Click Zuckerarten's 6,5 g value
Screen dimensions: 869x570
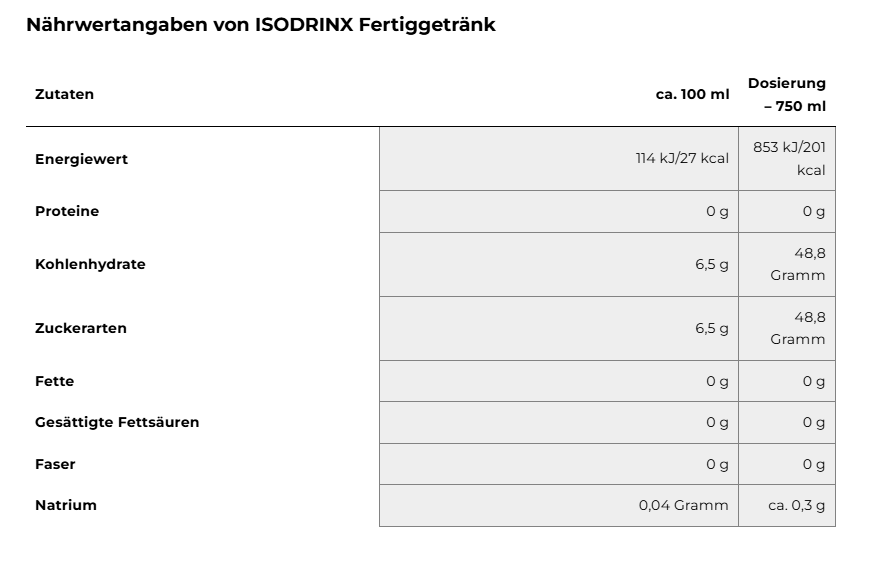tap(712, 328)
